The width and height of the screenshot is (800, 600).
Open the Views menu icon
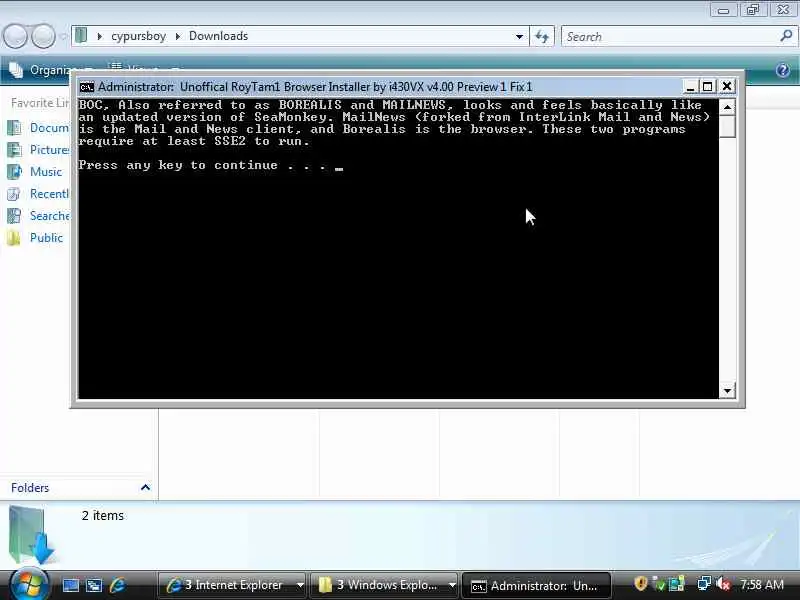coord(116,67)
